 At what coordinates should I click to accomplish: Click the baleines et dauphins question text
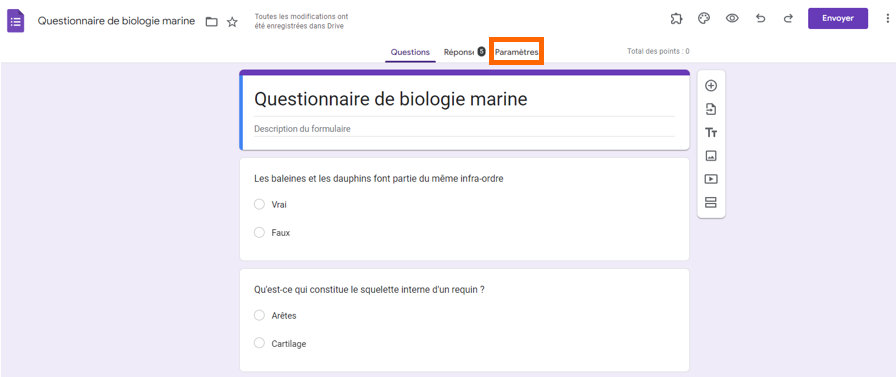(x=378, y=179)
